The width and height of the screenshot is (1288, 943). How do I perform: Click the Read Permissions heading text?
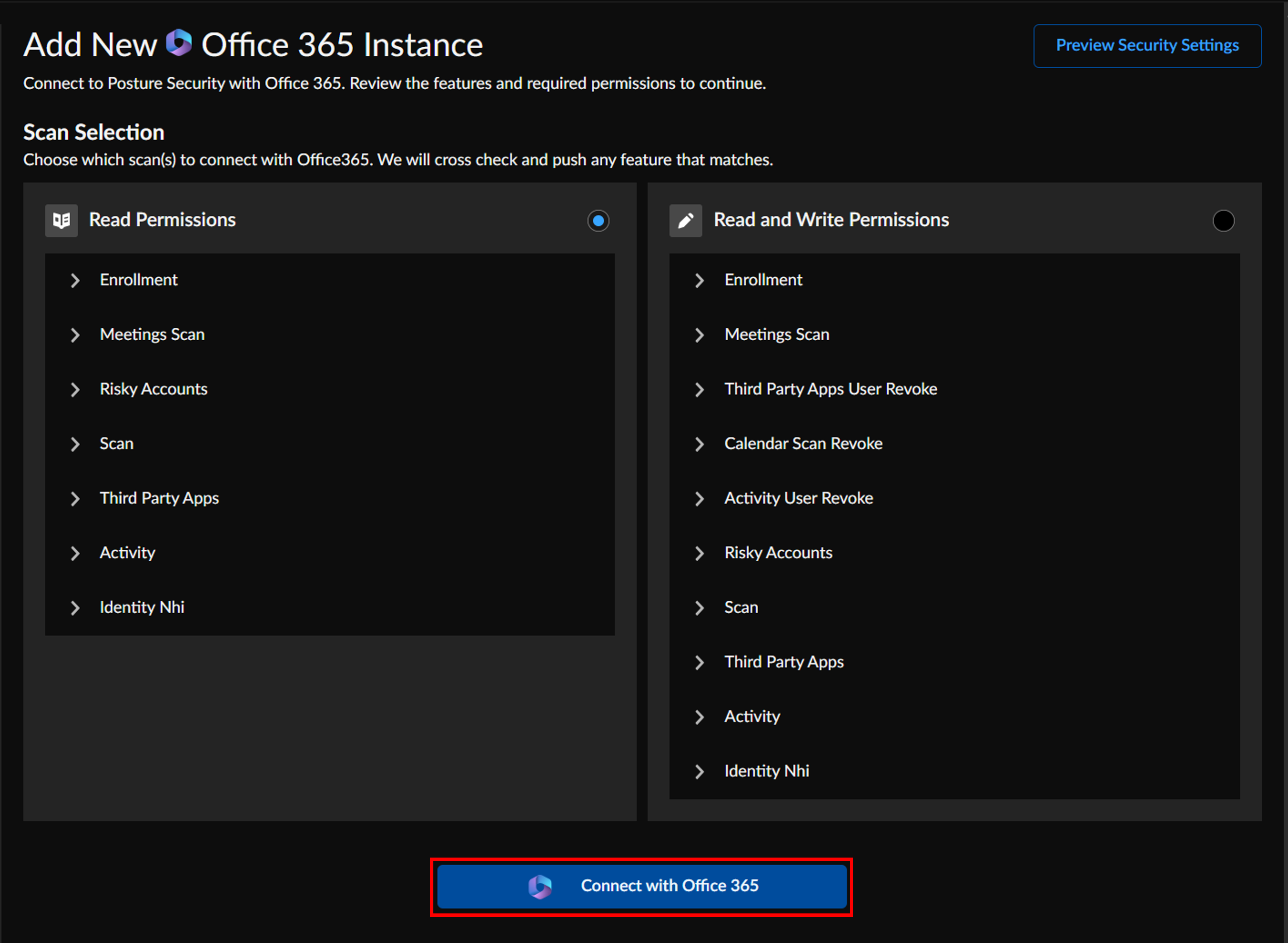click(x=162, y=220)
